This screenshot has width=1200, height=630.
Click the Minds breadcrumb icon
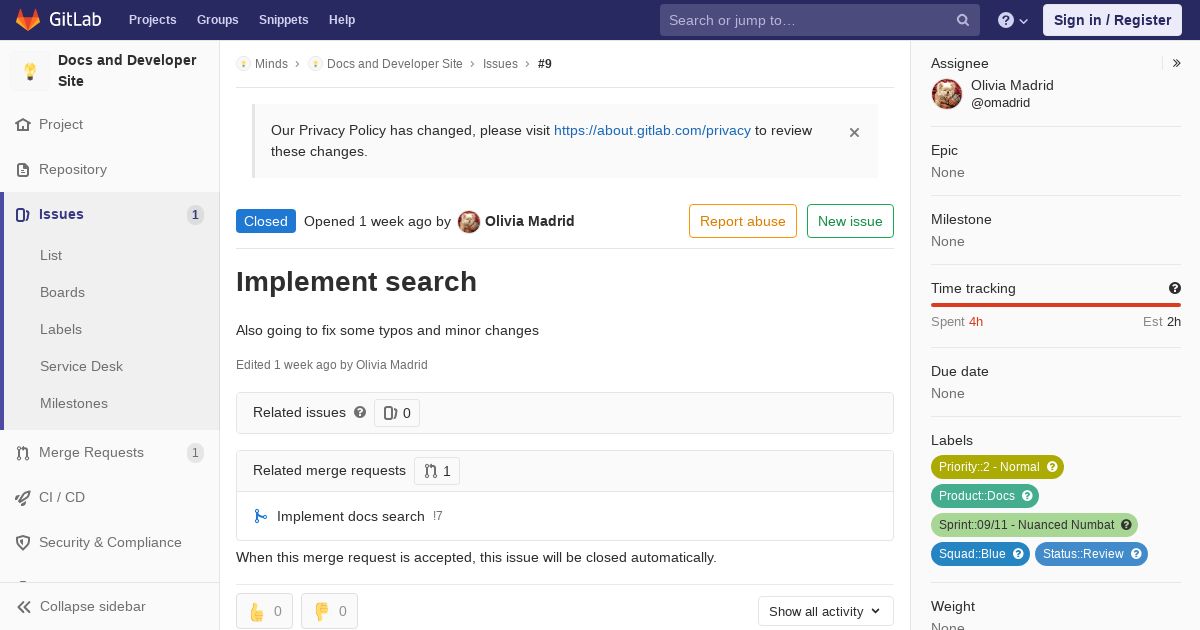point(243,64)
